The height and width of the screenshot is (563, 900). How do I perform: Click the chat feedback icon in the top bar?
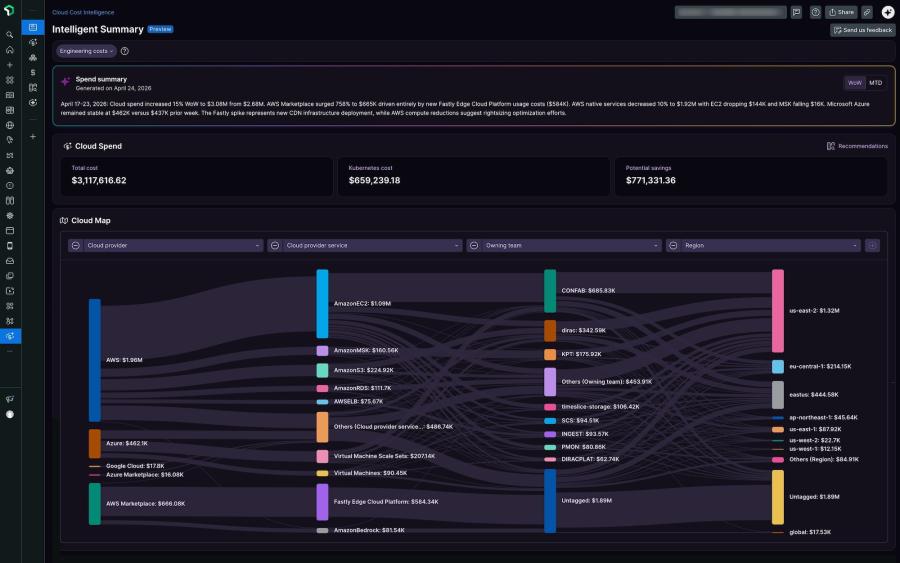[796, 12]
